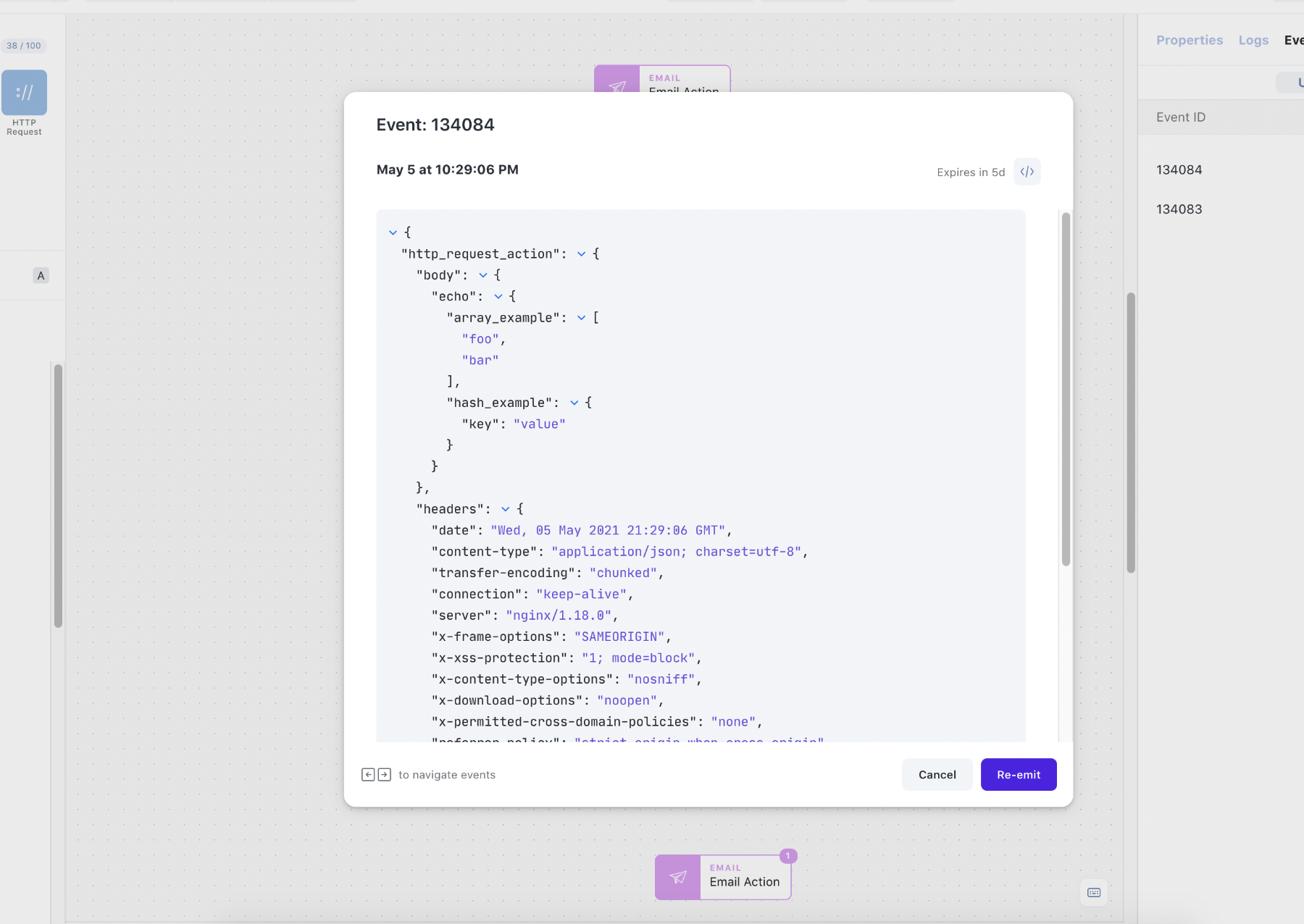Click the JSON viewer scrollbar

(x=1066, y=389)
